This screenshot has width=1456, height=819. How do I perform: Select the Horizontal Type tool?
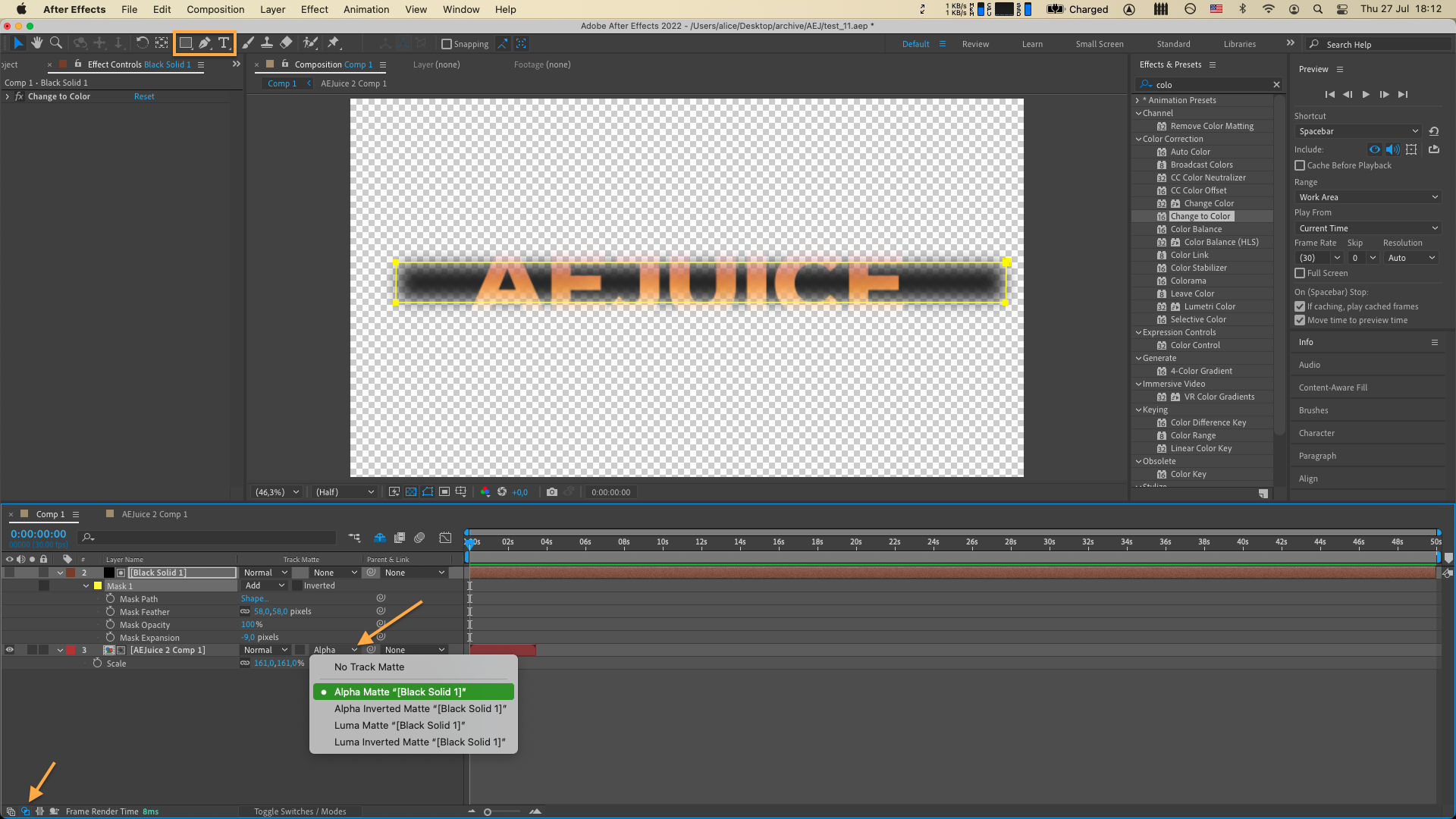(x=224, y=43)
